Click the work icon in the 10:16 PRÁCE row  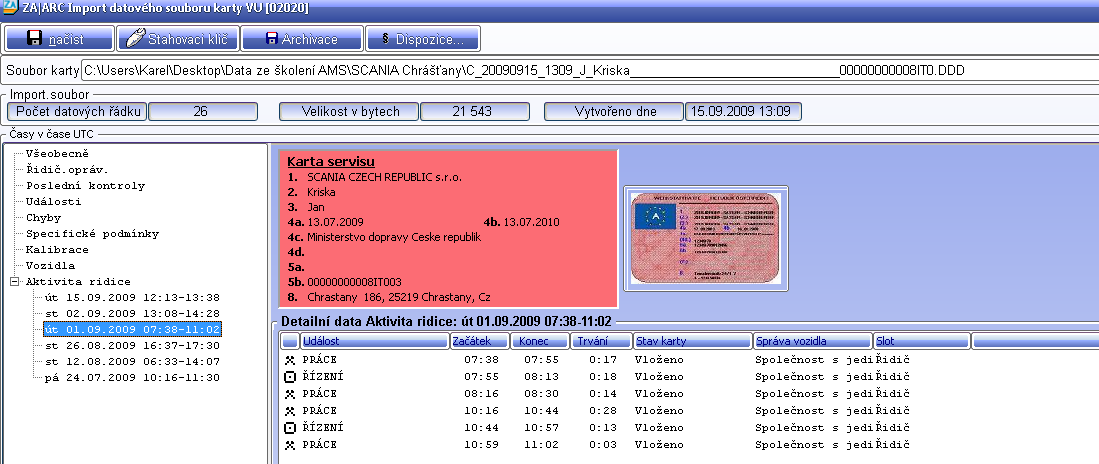(289, 411)
